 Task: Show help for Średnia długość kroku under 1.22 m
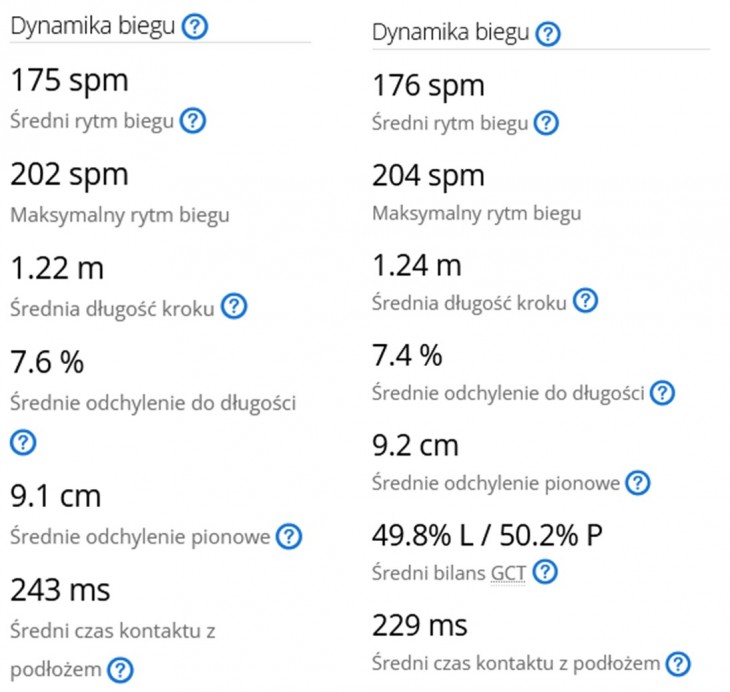pos(234,306)
